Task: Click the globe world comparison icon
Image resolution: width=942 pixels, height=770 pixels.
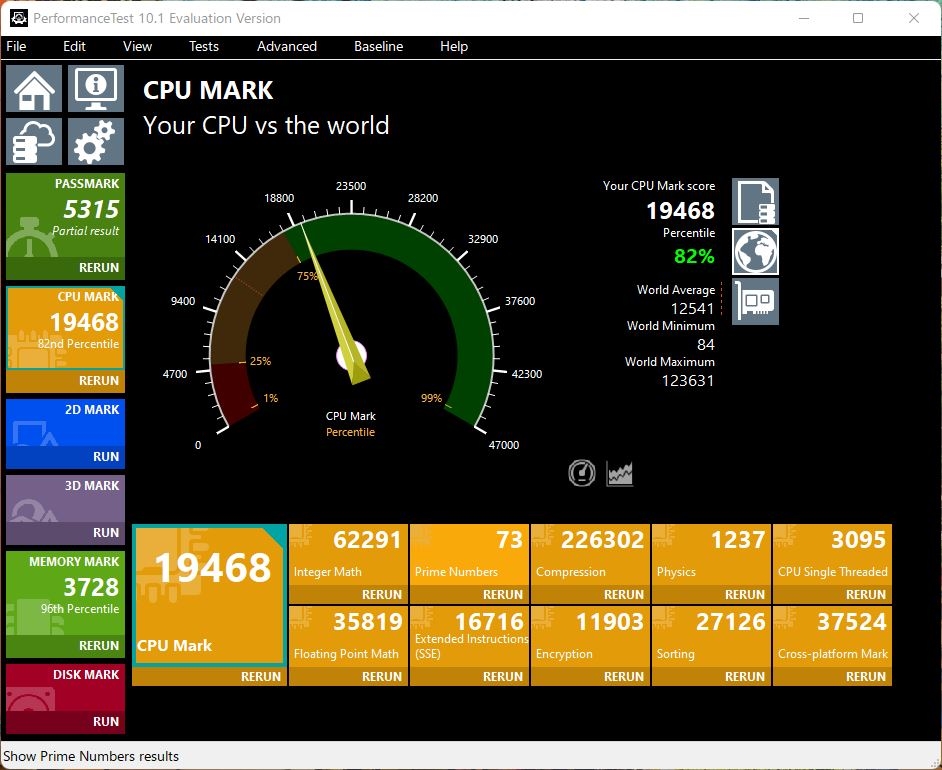Action: [x=756, y=252]
